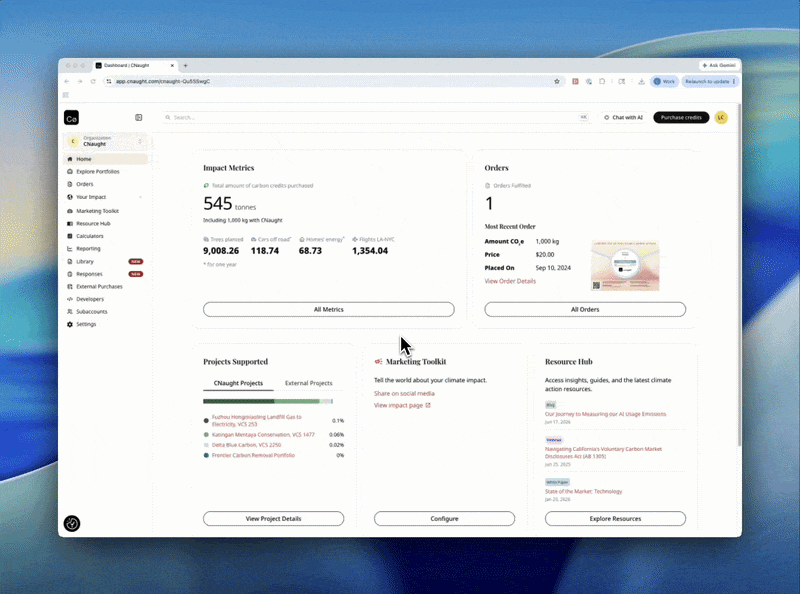Open Navigating California's Voluntary Carbon Market article
The height and width of the screenshot is (594, 800).
click(603, 453)
